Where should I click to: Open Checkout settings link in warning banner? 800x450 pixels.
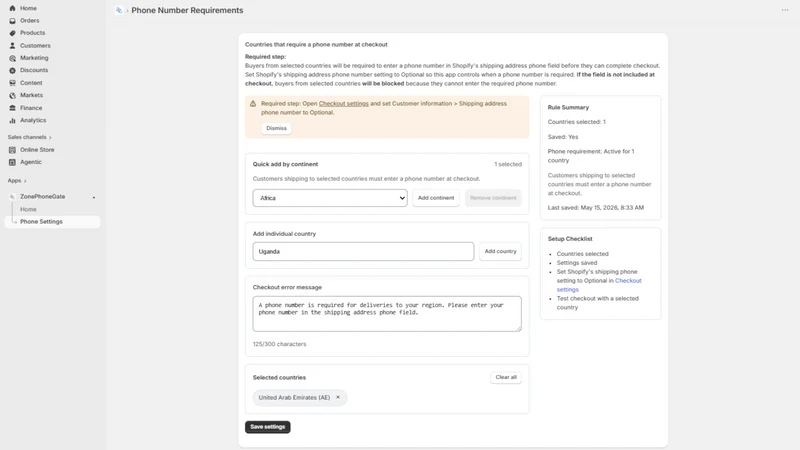click(343, 104)
